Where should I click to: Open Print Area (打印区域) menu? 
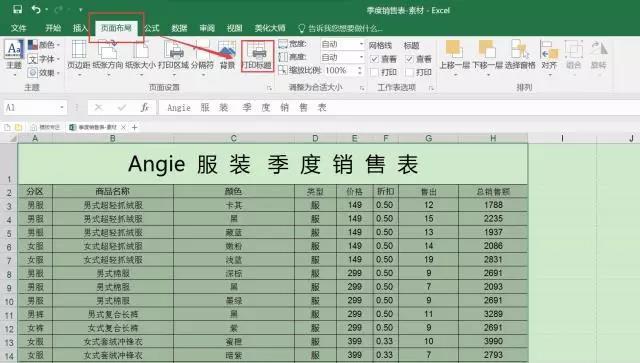pyautogui.click(x=173, y=57)
